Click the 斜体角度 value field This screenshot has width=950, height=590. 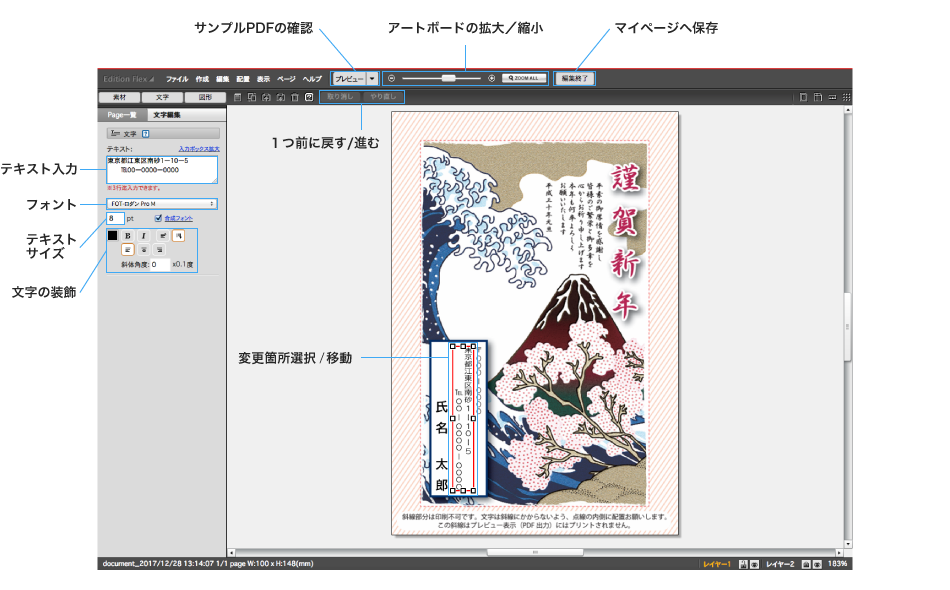159,265
